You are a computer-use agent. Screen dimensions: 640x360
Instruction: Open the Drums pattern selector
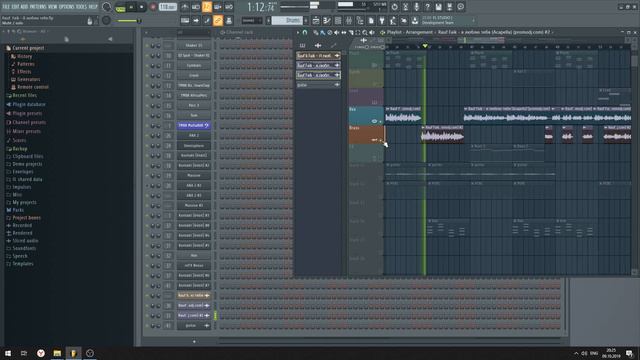[x=287, y=20]
